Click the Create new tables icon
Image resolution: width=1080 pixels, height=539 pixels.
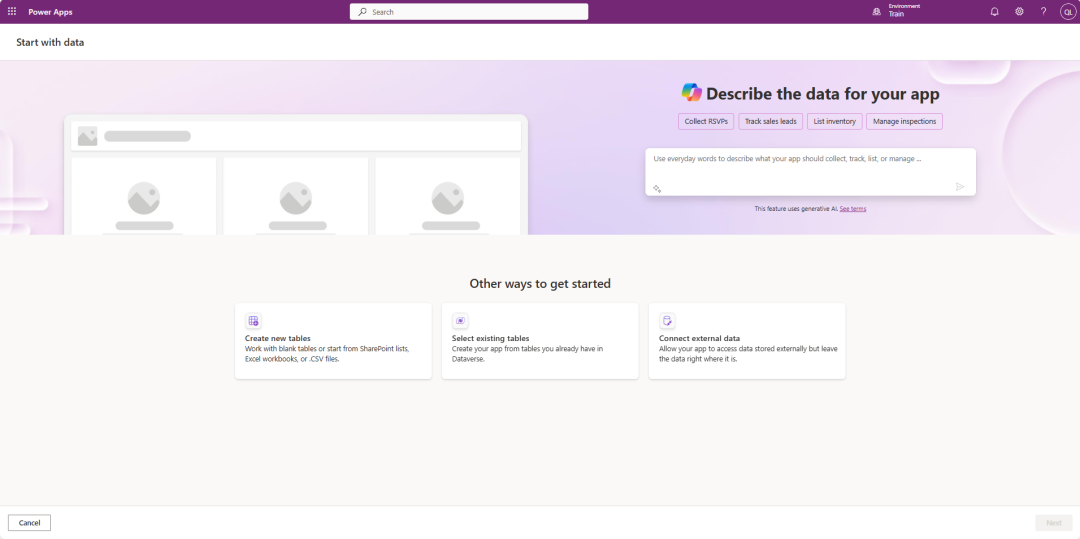click(x=253, y=321)
